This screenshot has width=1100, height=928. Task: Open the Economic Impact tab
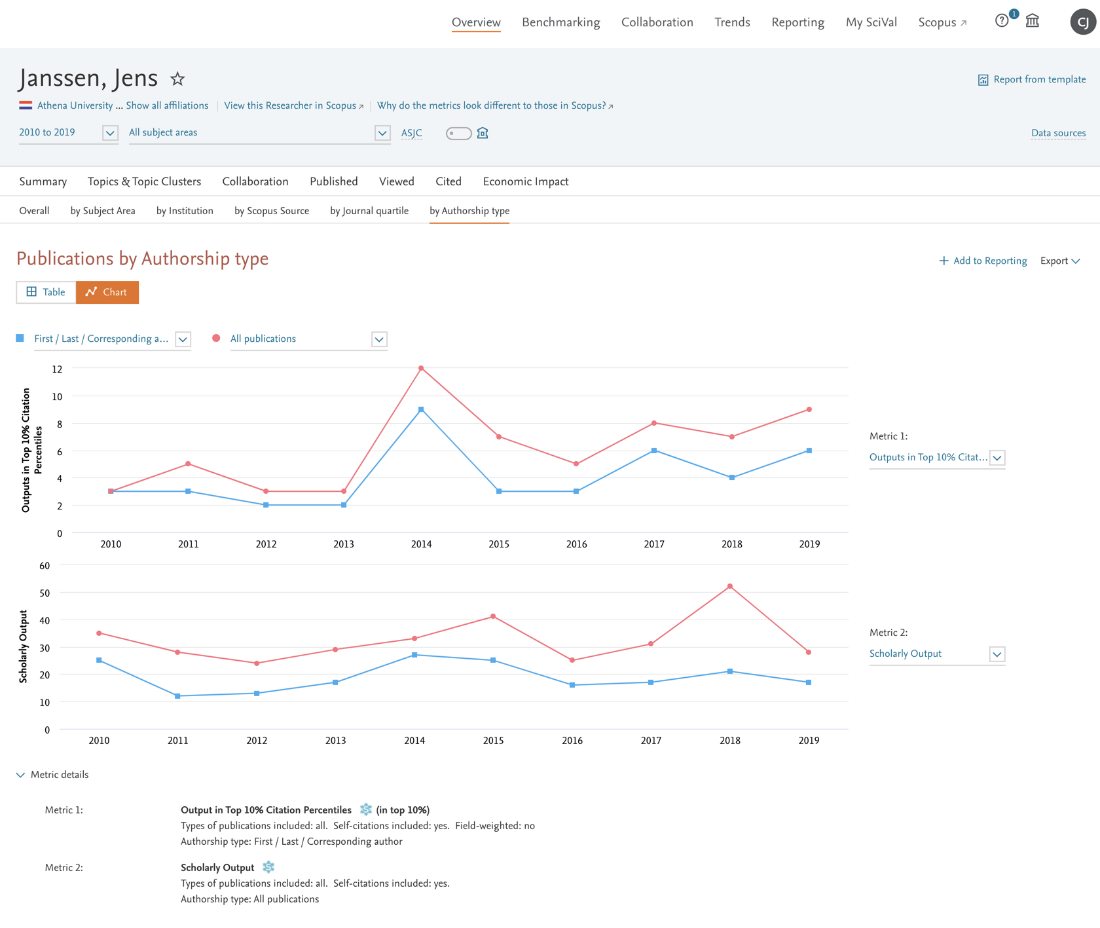point(525,181)
